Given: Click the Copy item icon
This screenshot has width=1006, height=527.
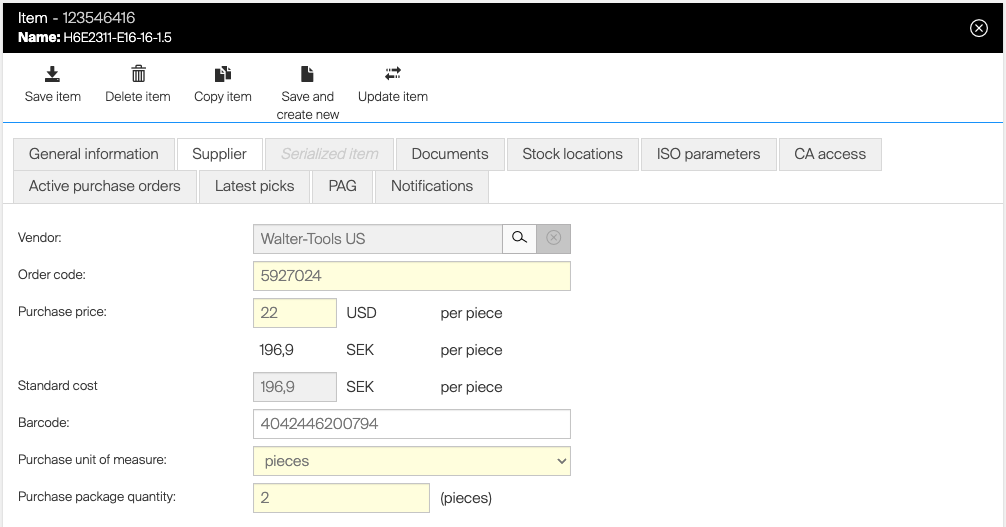Looking at the screenshot, I should (x=223, y=74).
